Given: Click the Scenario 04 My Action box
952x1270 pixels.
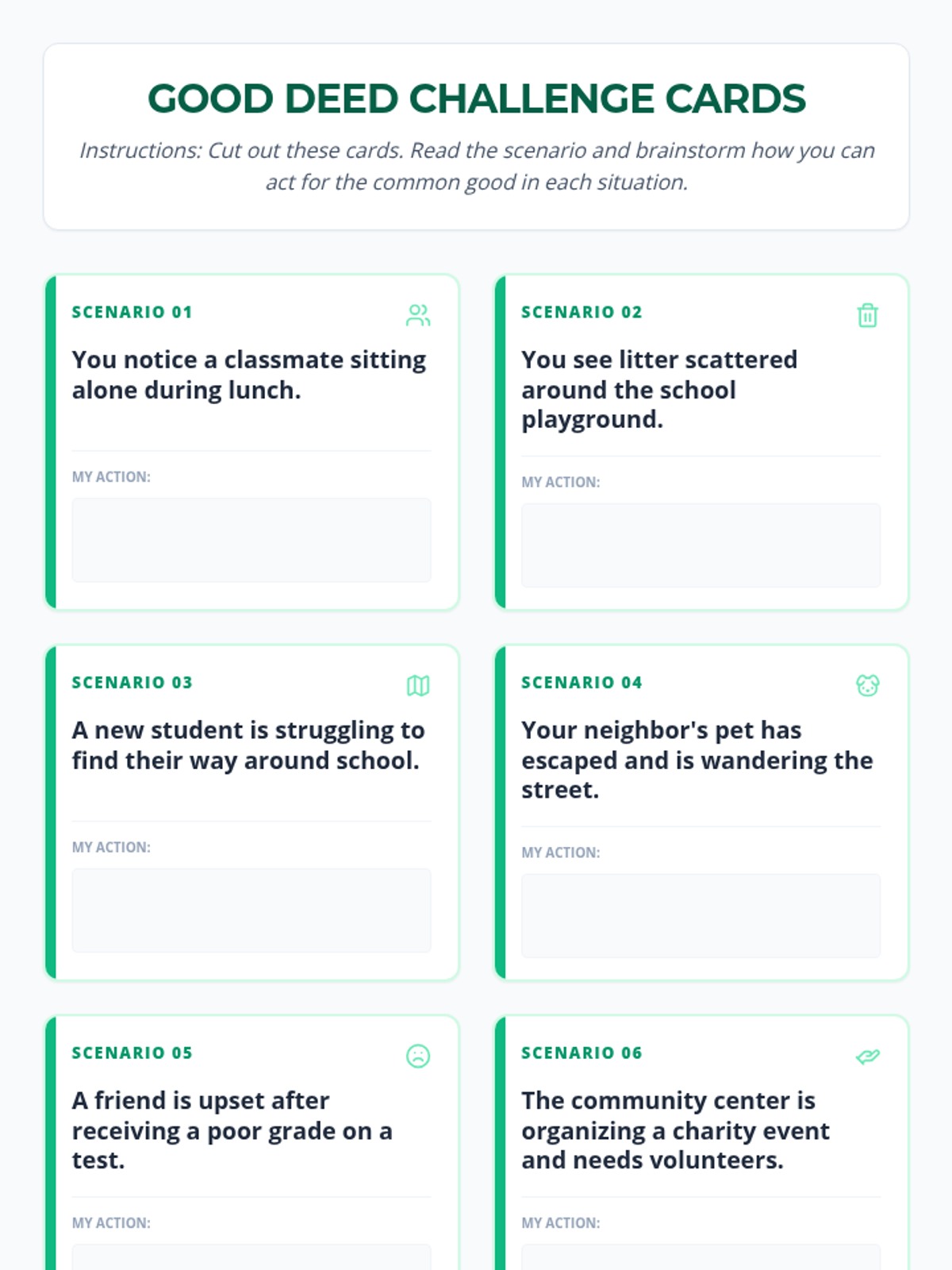Looking at the screenshot, I should (x=701, y=916).
